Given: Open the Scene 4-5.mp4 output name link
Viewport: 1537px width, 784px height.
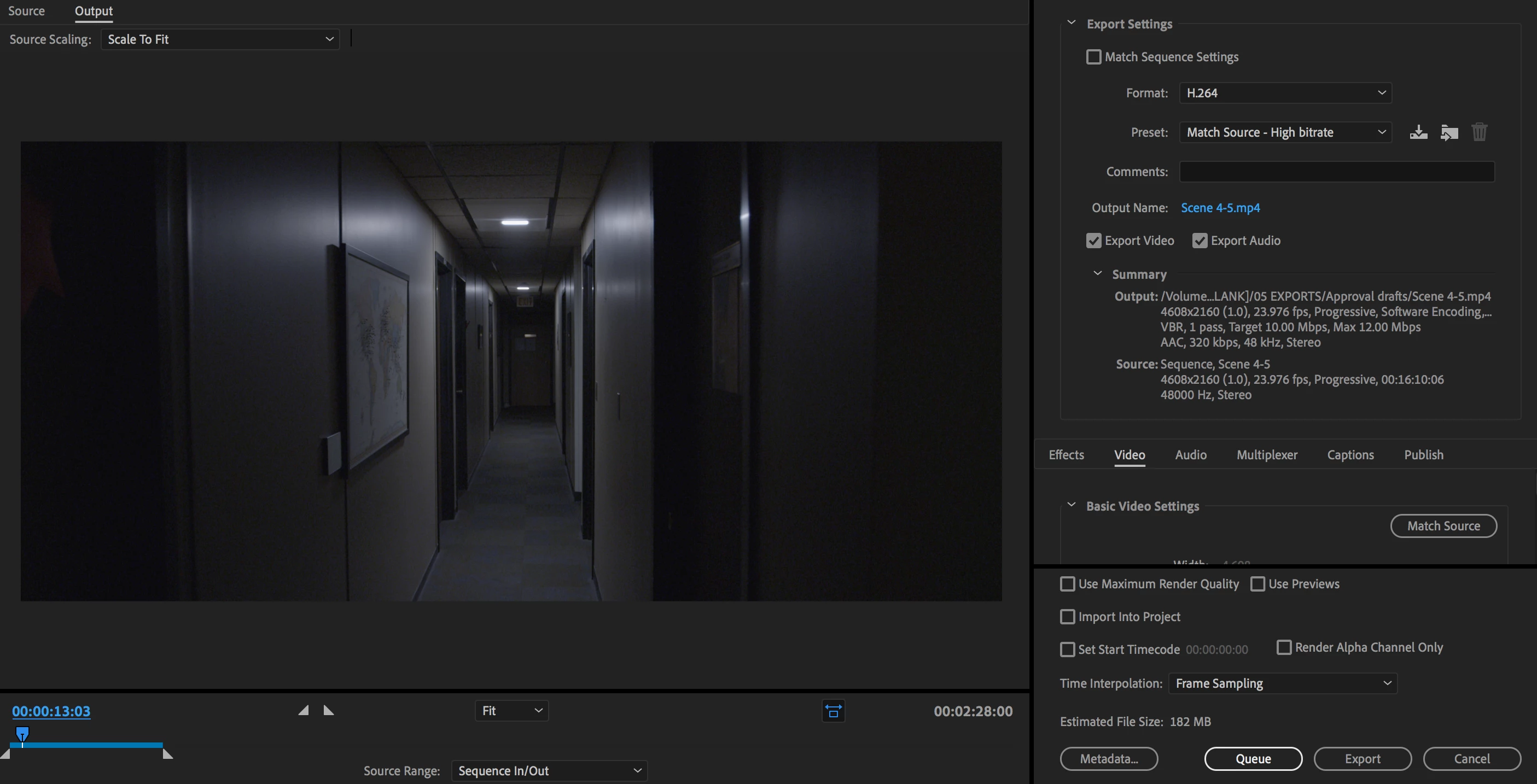Looking at the screenshot, I should (1220, 207).
